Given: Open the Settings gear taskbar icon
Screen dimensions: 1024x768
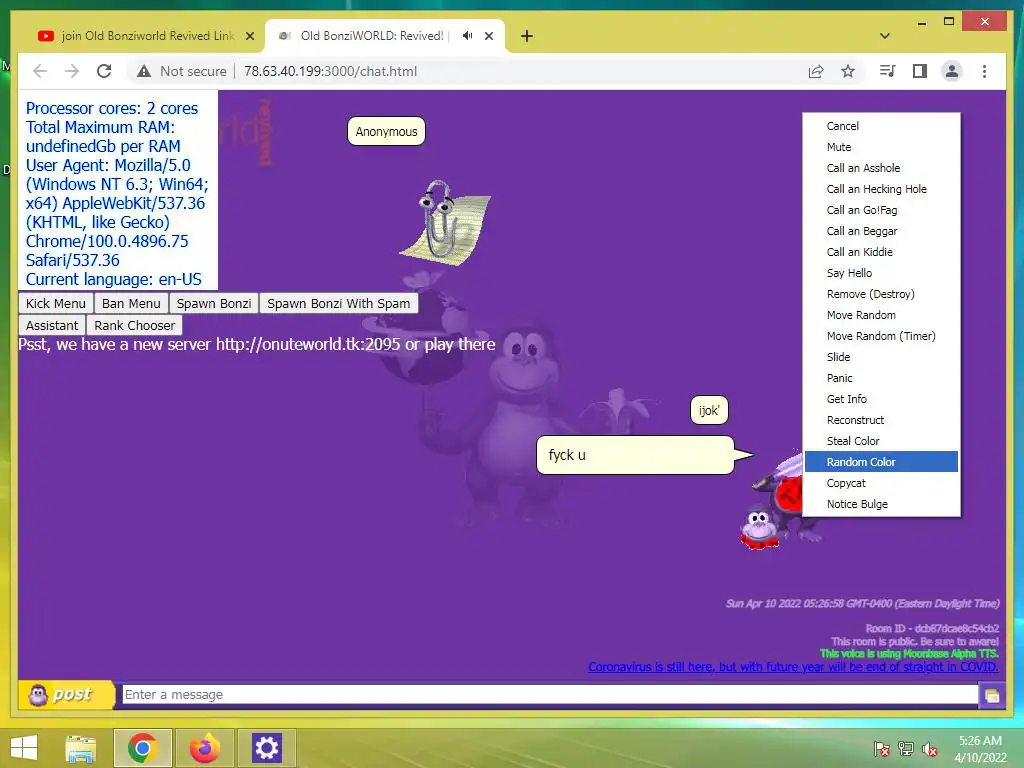Looking at the screenshot, I should (266, 748).
